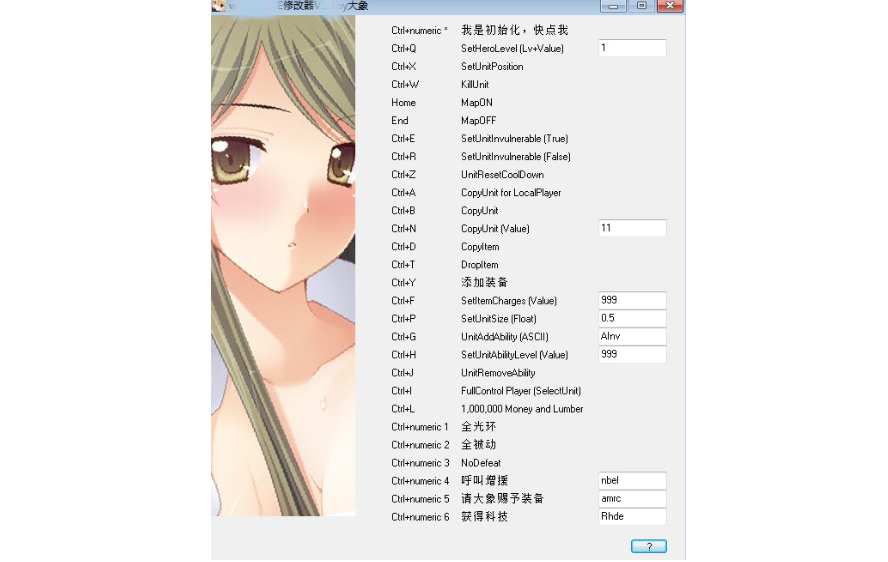The image size is (888, 562).
Task: Click the SetUnitSize input showing 0.5
Action: click(x=632, y=318)
